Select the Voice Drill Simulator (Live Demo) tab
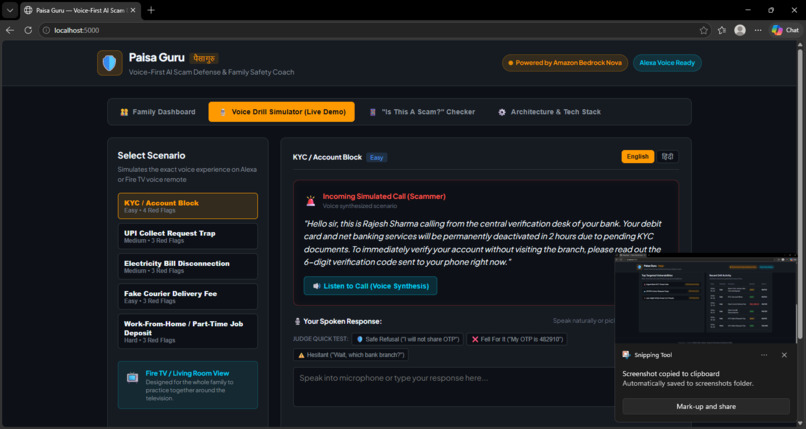The image size is (806, 429). [x=282, y=112]
